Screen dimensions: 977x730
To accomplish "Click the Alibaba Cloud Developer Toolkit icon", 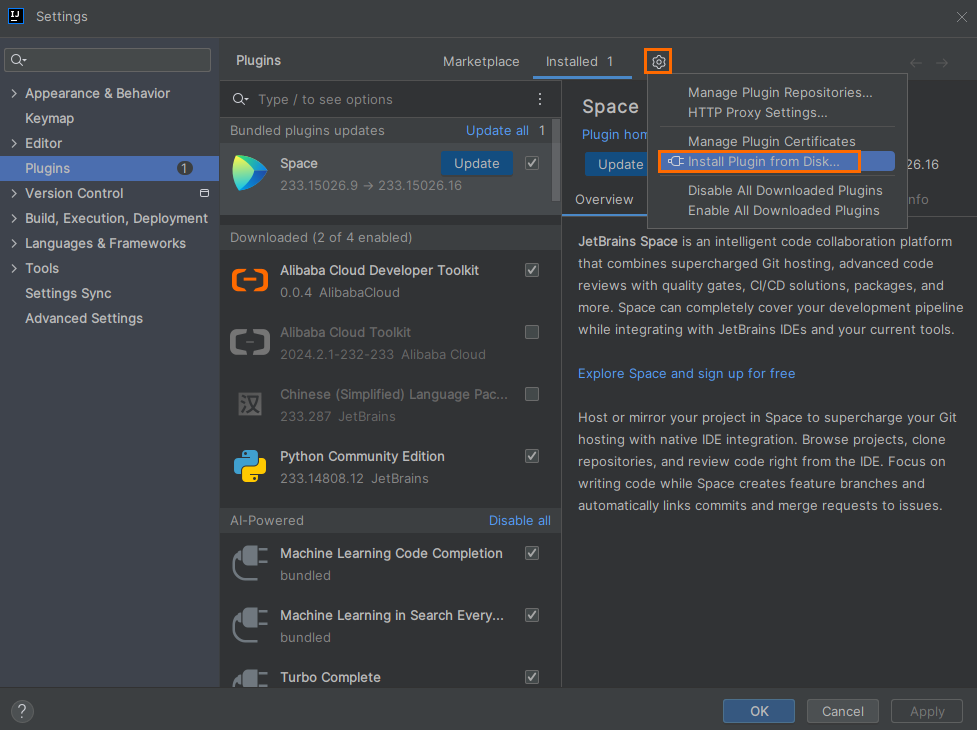I will pyautogui.click(x=250, y=280).
